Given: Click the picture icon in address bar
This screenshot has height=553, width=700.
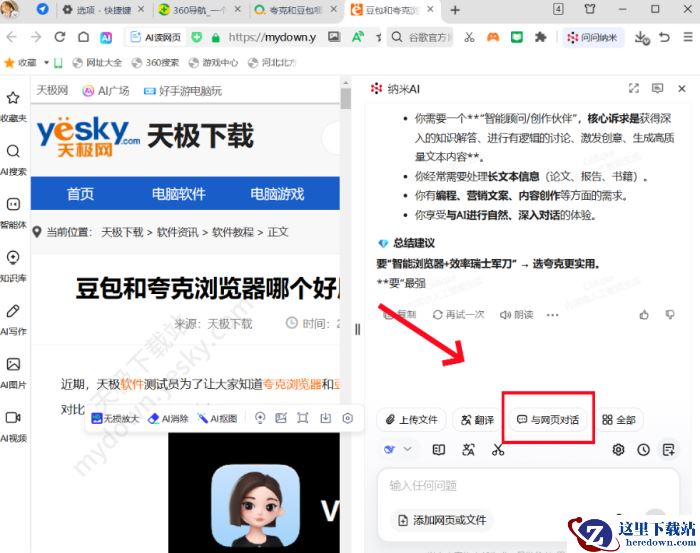Looking at the screenshot, I should pos(334,37).
